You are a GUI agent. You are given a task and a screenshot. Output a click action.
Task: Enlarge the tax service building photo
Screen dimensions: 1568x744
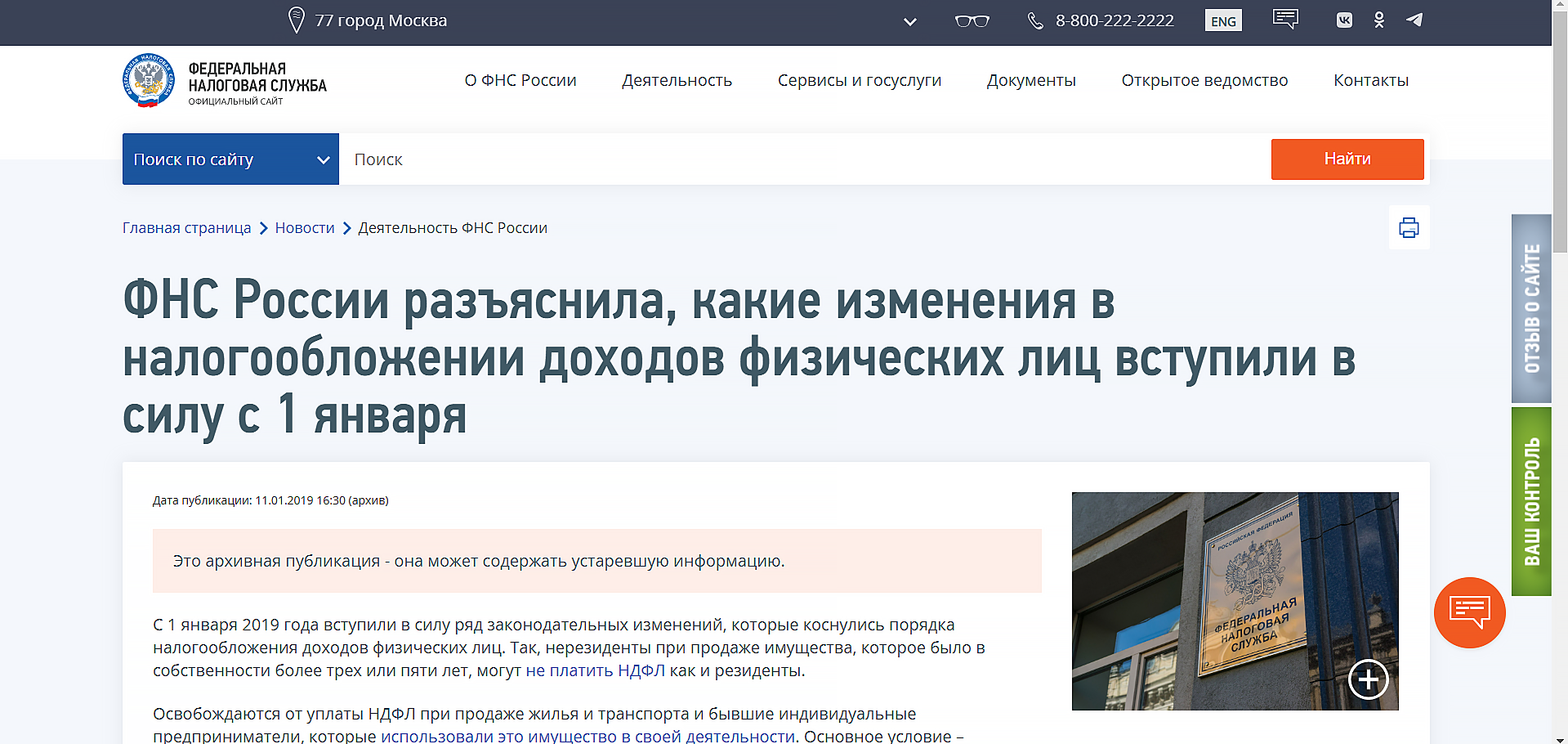click(x=1235, y=601)
